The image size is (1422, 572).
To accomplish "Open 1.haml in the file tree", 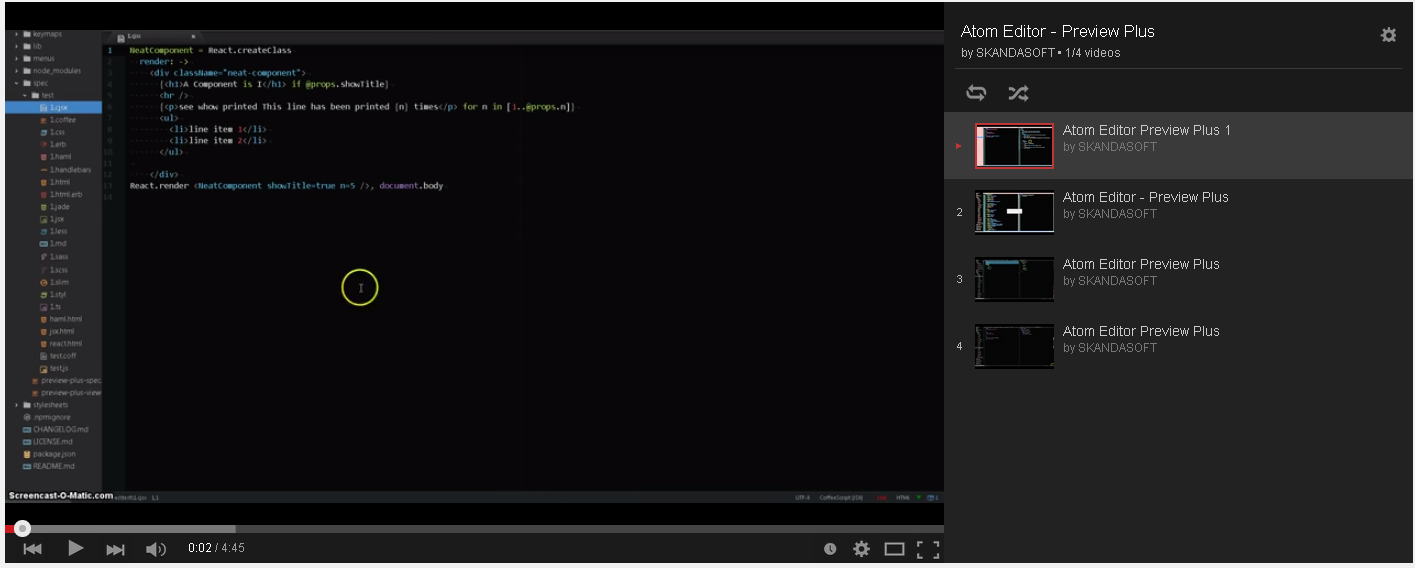I will click(x=55, y=157).
